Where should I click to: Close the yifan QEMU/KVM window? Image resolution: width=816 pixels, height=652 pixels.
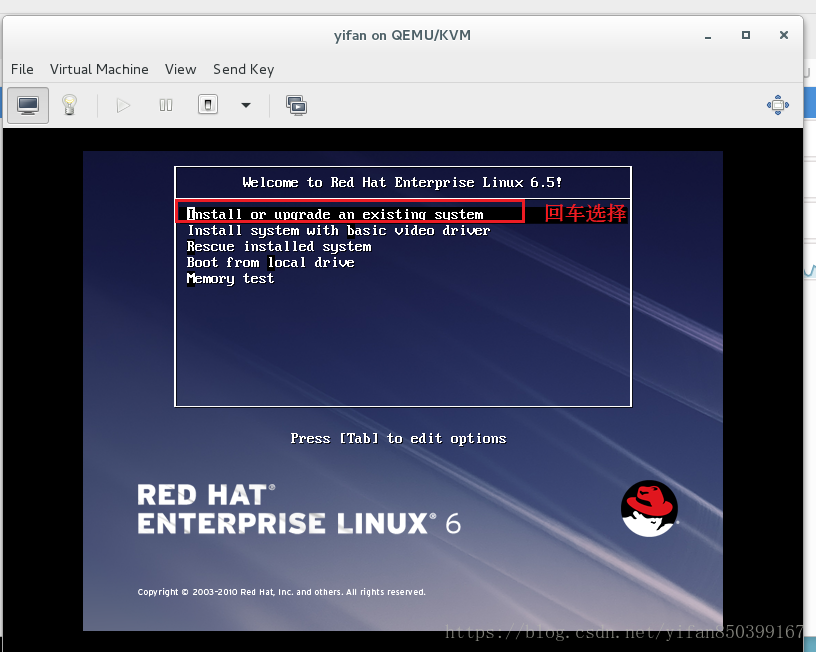pos(784,35)
